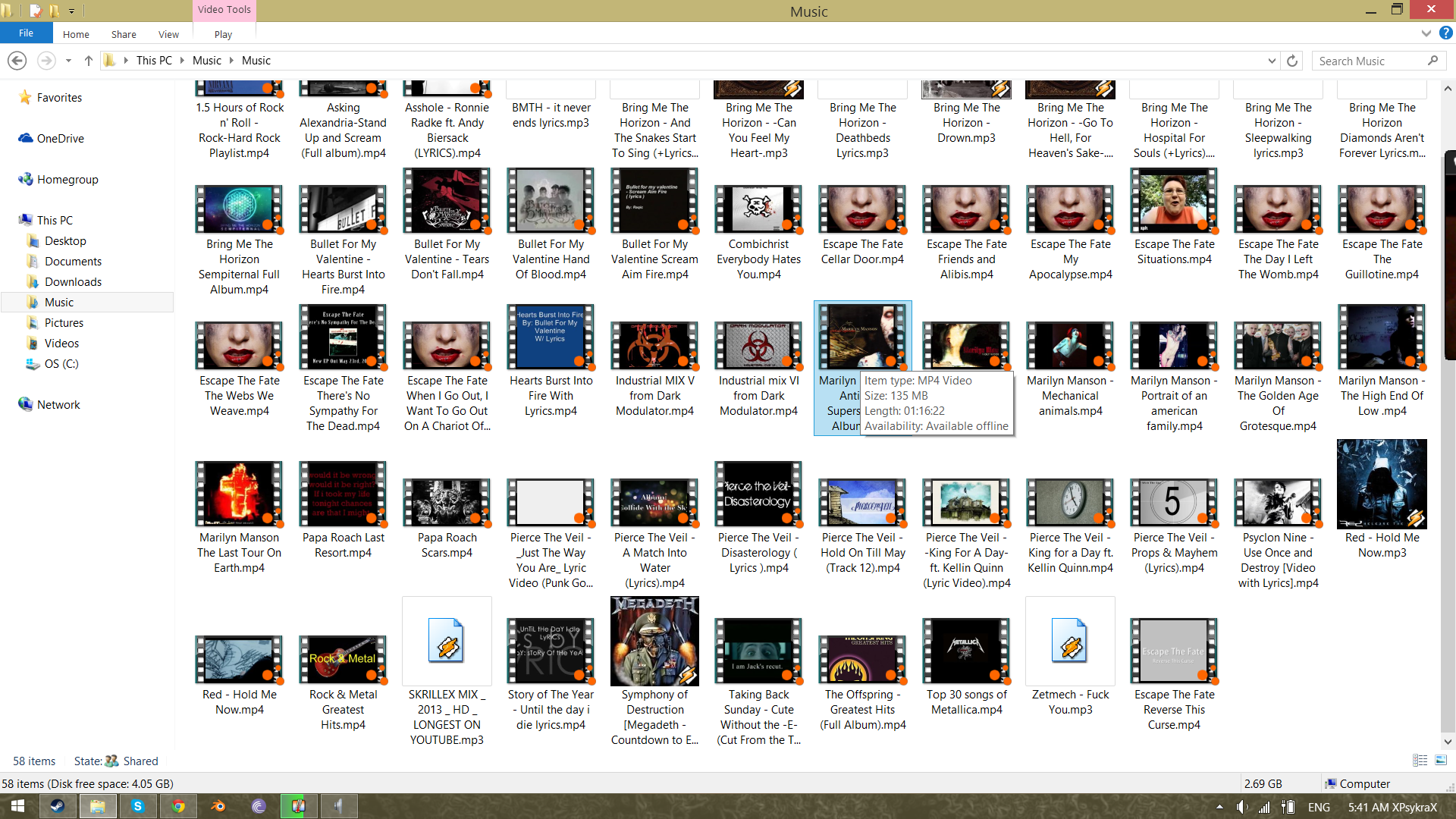
Task: Select Symphony of Destruction Megadeth file
Action: tap(654, 672)
